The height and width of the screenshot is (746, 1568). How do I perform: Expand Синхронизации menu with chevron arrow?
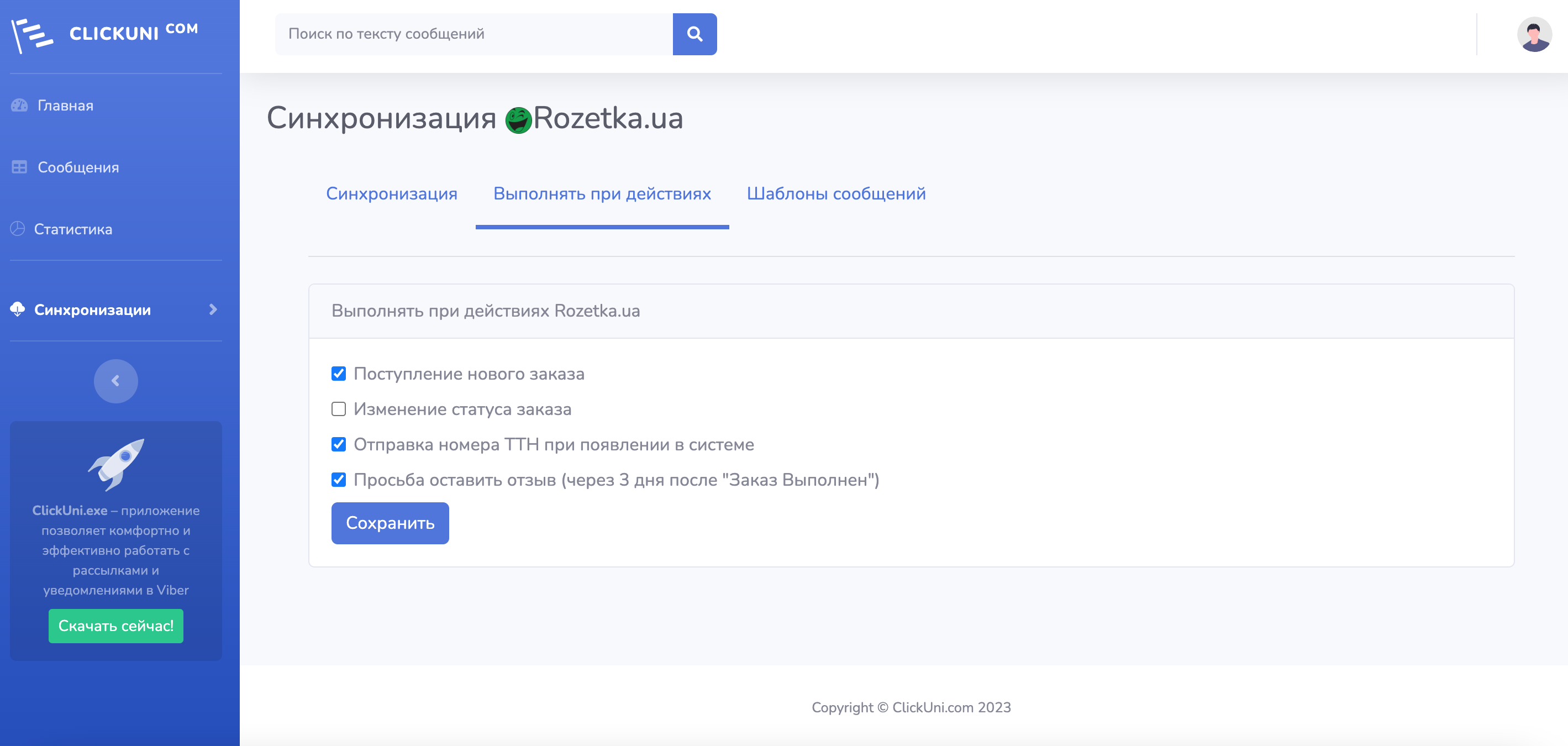click(x=213, y=309)
